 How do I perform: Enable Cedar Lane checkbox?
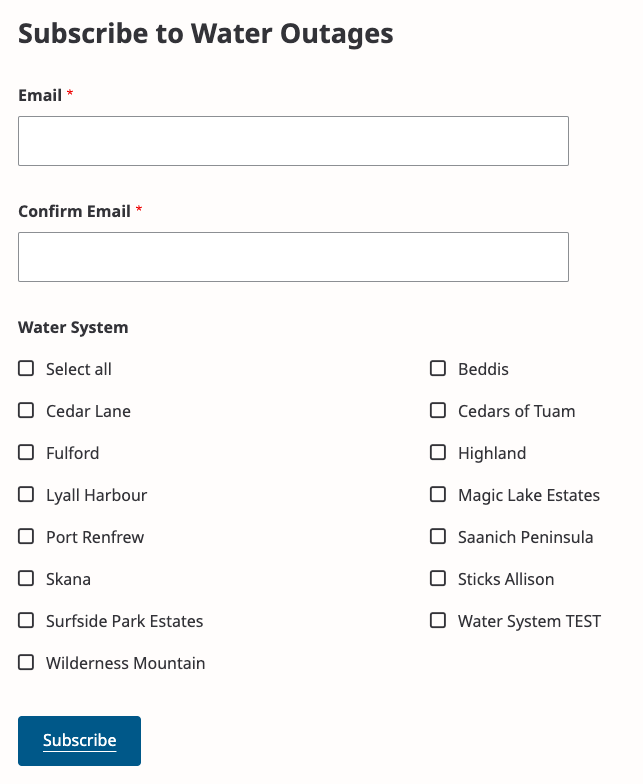point(26,411)
